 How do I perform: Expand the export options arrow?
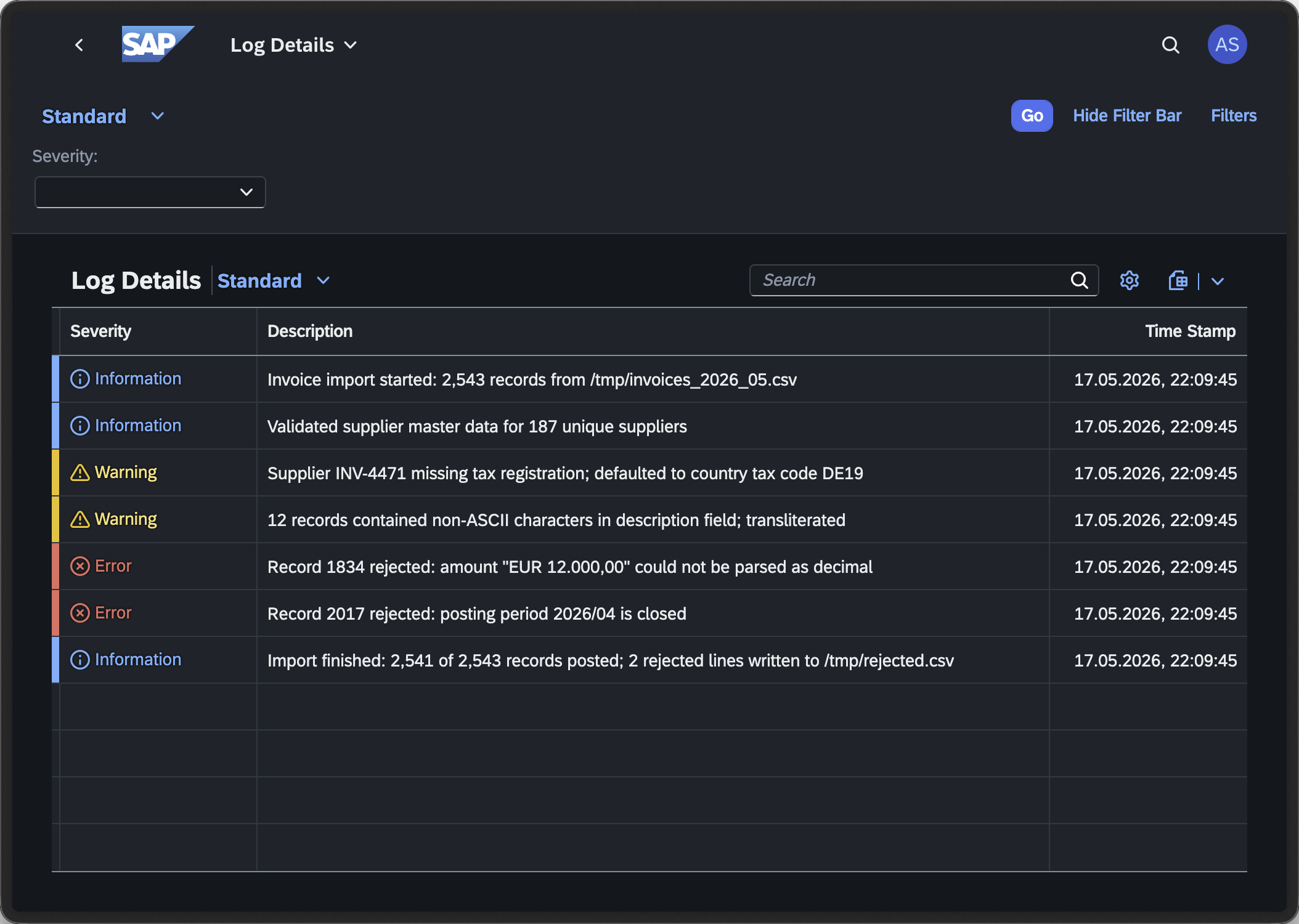pos(1217,282)
